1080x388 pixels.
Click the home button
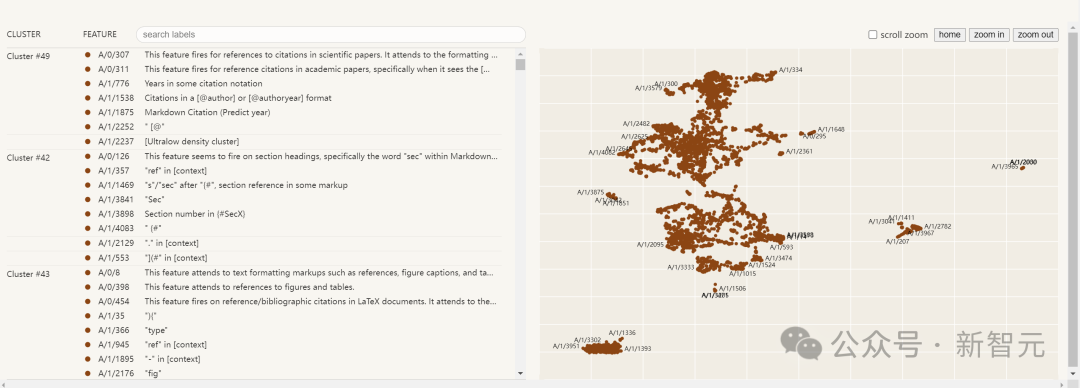pyautogui.click(x=949, y=34)
